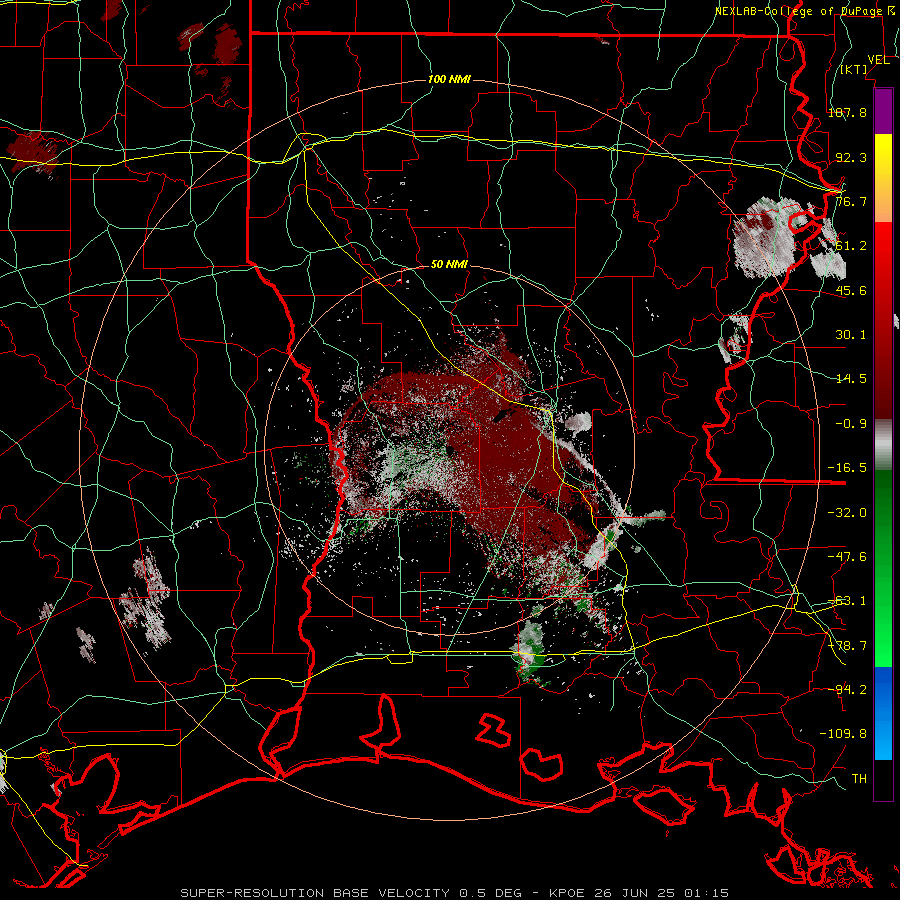This screenshot has width=900, height=900.
Task: Click the black TH segment of color bar
Action: [x=883, y=779]
